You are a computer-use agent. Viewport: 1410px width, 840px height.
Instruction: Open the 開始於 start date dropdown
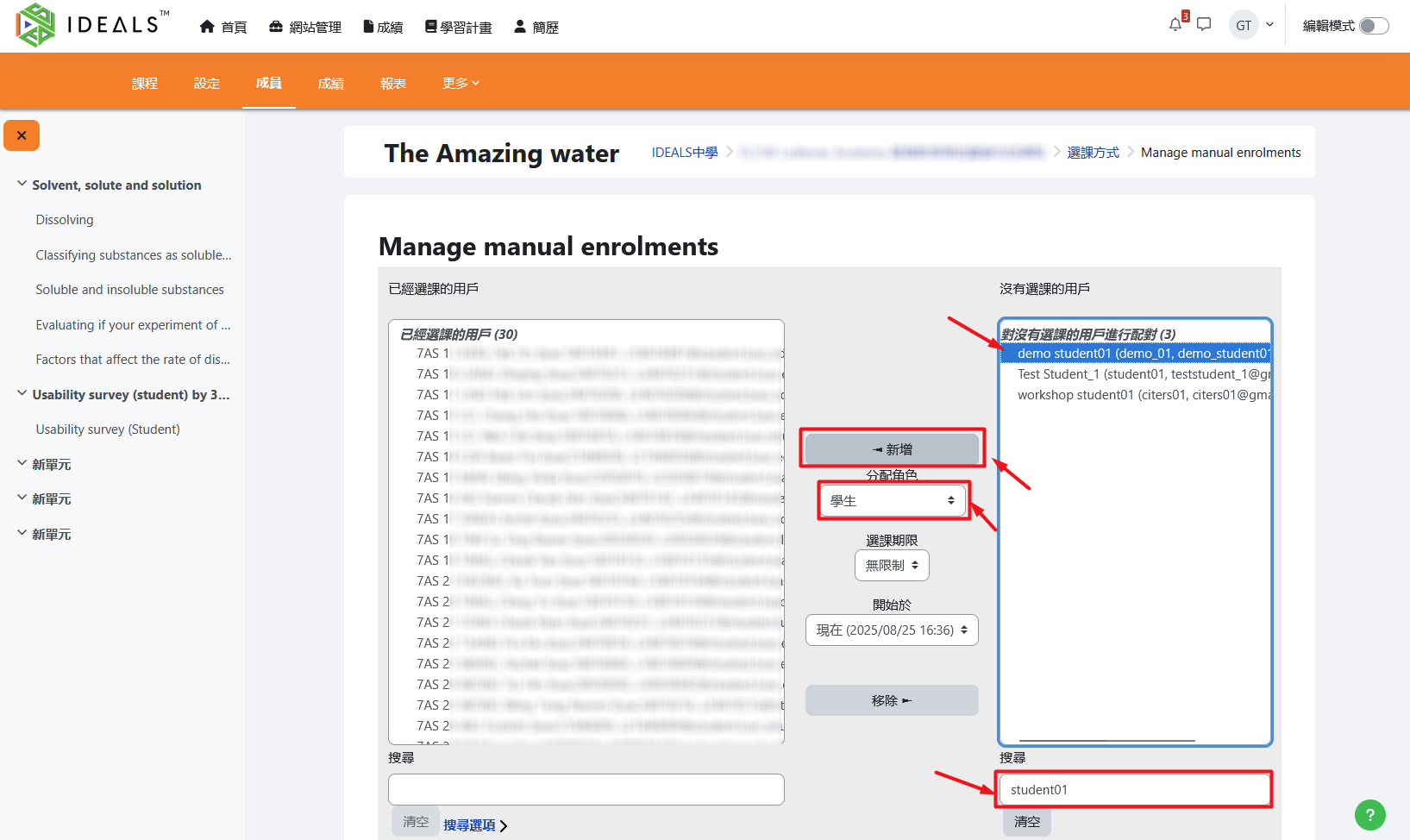(892, 630)
